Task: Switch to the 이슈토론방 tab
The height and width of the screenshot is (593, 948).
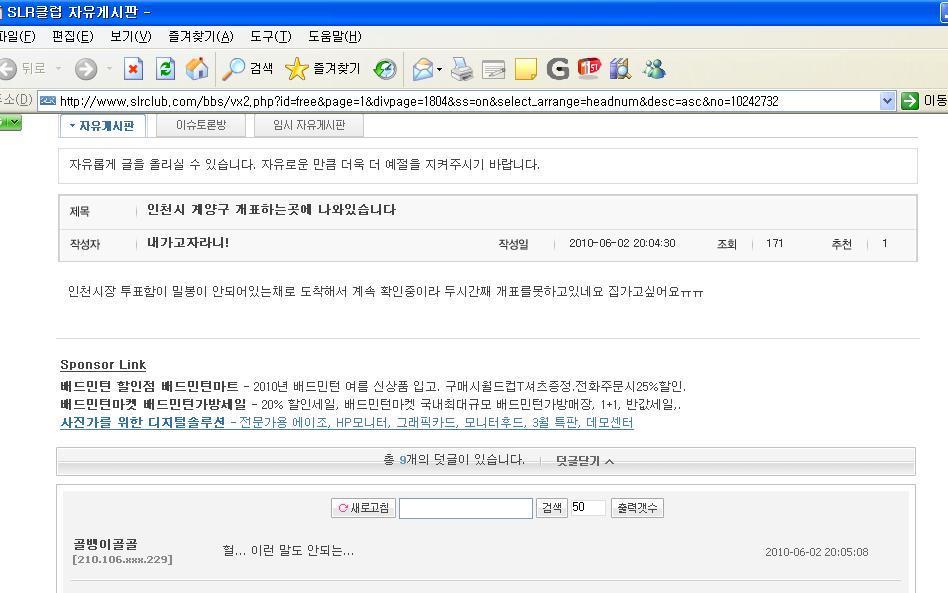Action: coord(201,125)
